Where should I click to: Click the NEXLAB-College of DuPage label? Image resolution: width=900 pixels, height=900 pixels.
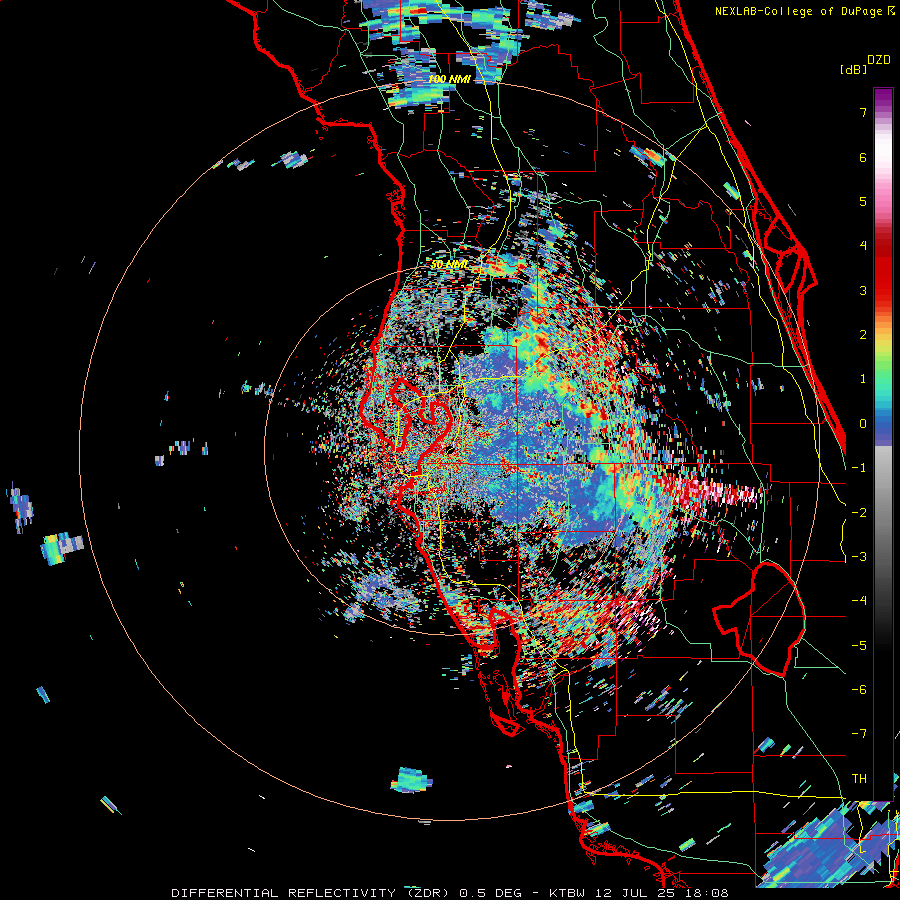804,11
